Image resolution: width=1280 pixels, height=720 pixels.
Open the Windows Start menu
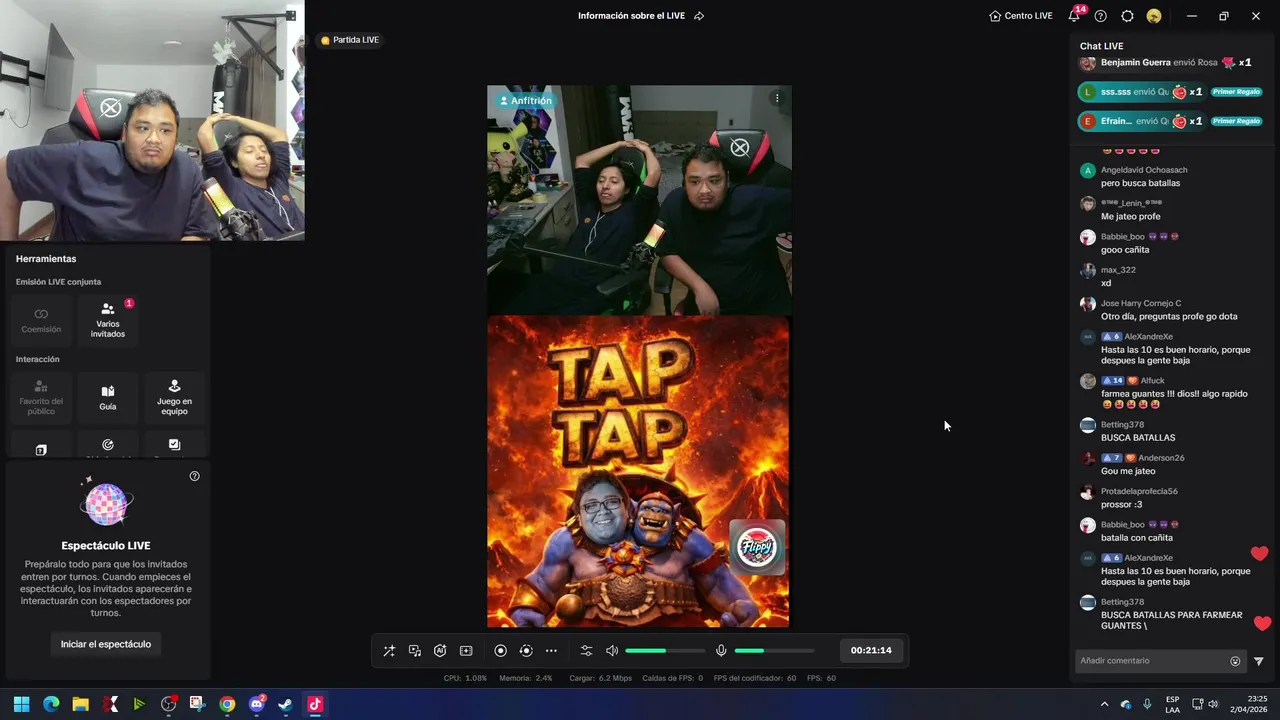[21, 704]
